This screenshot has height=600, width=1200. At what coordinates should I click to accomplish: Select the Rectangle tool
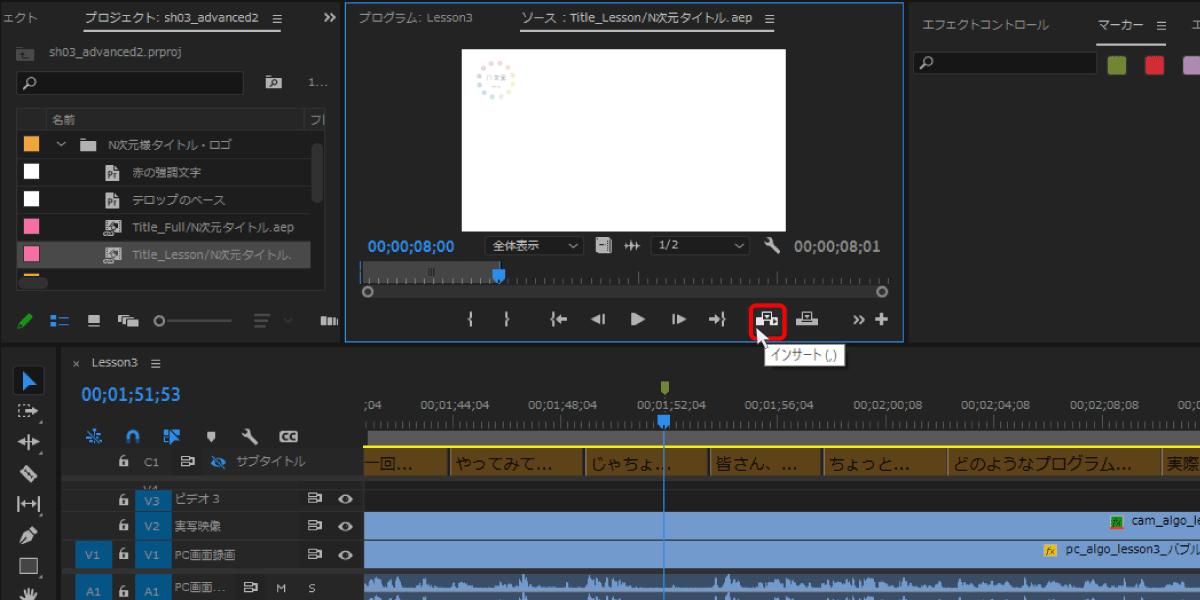click(x=29, y=566)
